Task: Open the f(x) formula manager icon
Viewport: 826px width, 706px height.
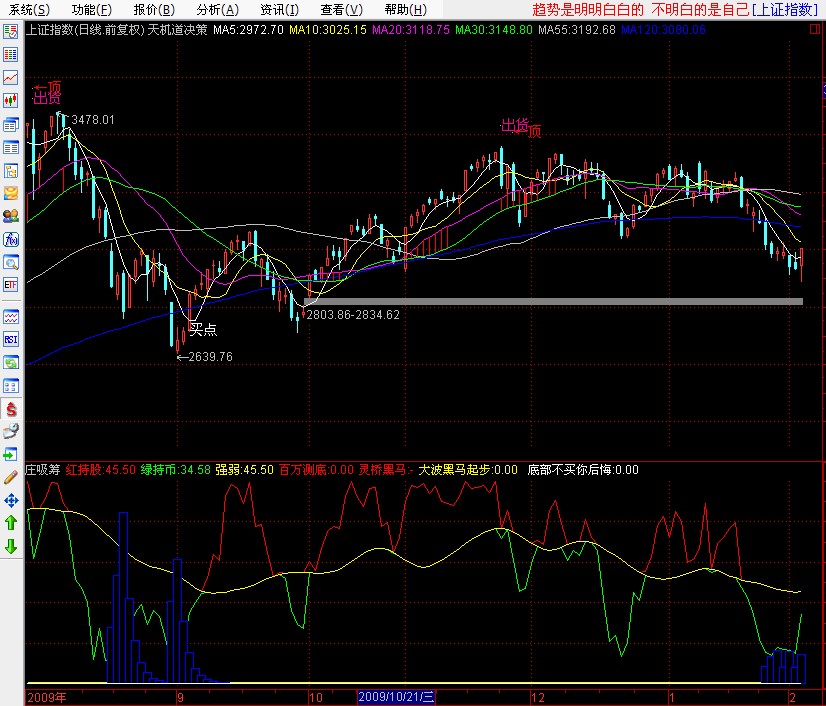Action: 11,239
